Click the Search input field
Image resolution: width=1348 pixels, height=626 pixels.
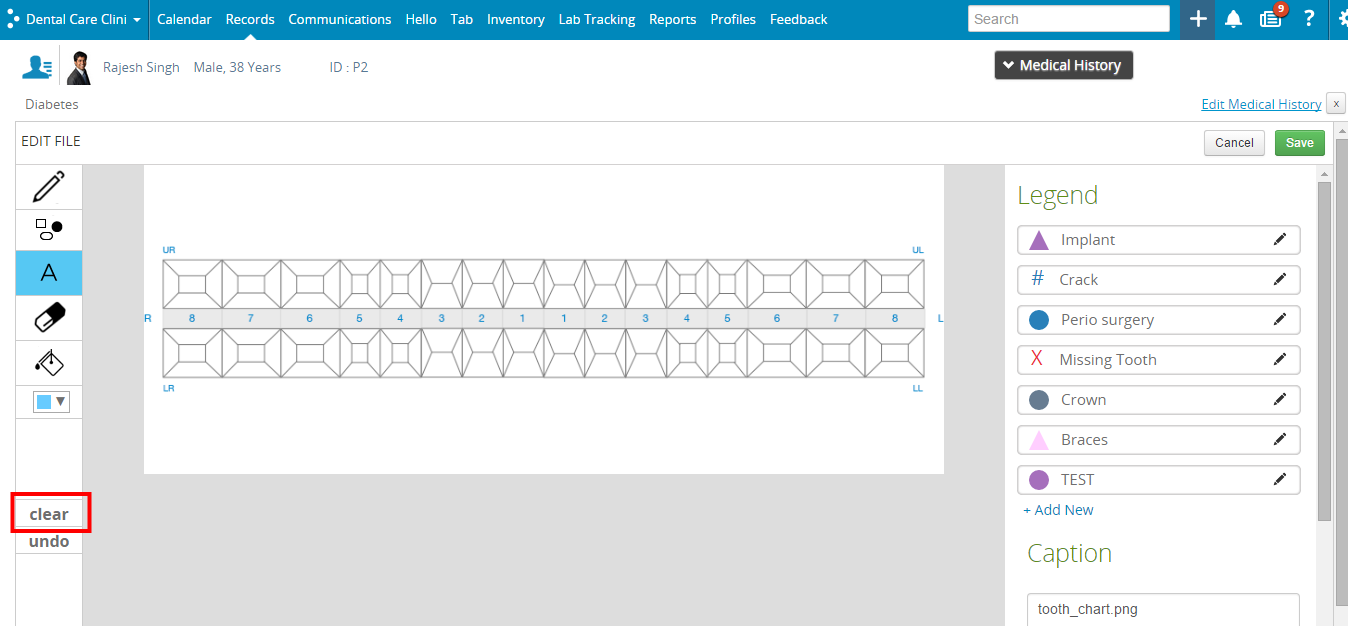pyautogui.click(x=1069, y=19)
